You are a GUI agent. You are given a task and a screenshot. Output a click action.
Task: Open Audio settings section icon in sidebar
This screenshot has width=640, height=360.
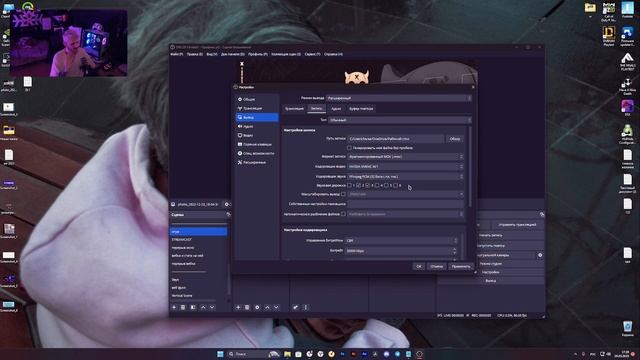click(240, 126)
